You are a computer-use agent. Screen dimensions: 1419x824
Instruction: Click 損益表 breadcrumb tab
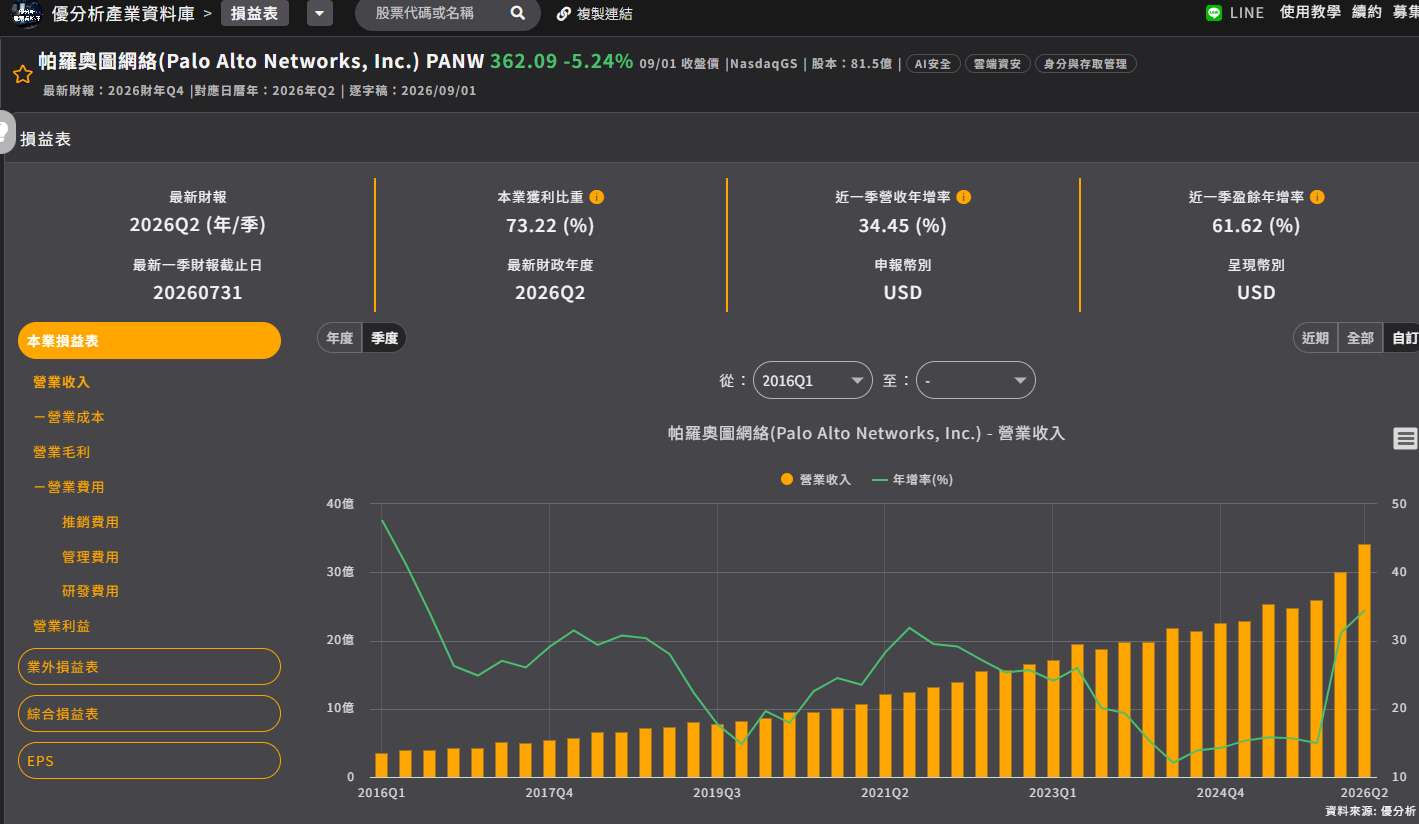click(254, 13)
